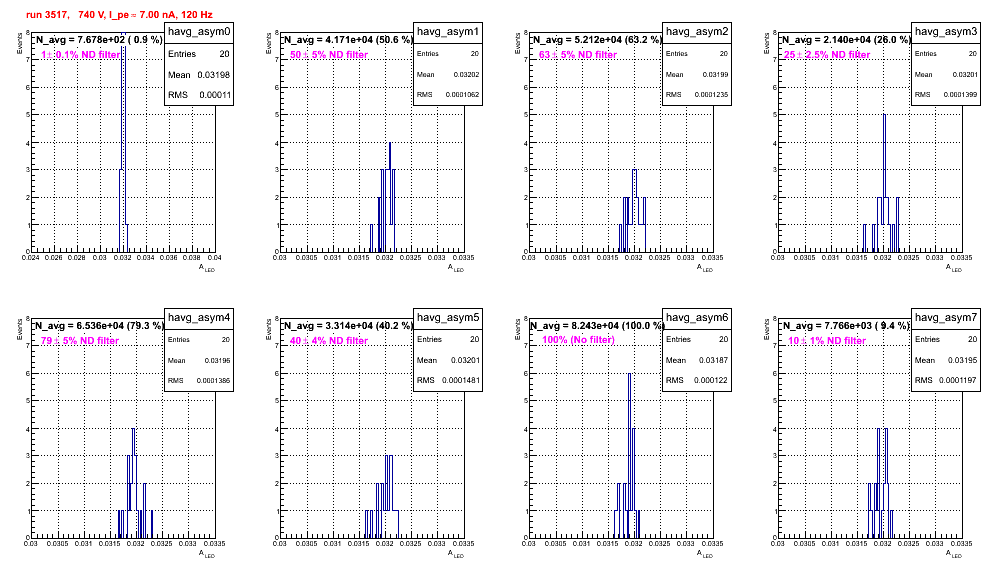This screenshot has height=572, width=996.
Task: Click RMS 0.0001197 in havg_asym7 stats
Action: (x=946, y=380)
